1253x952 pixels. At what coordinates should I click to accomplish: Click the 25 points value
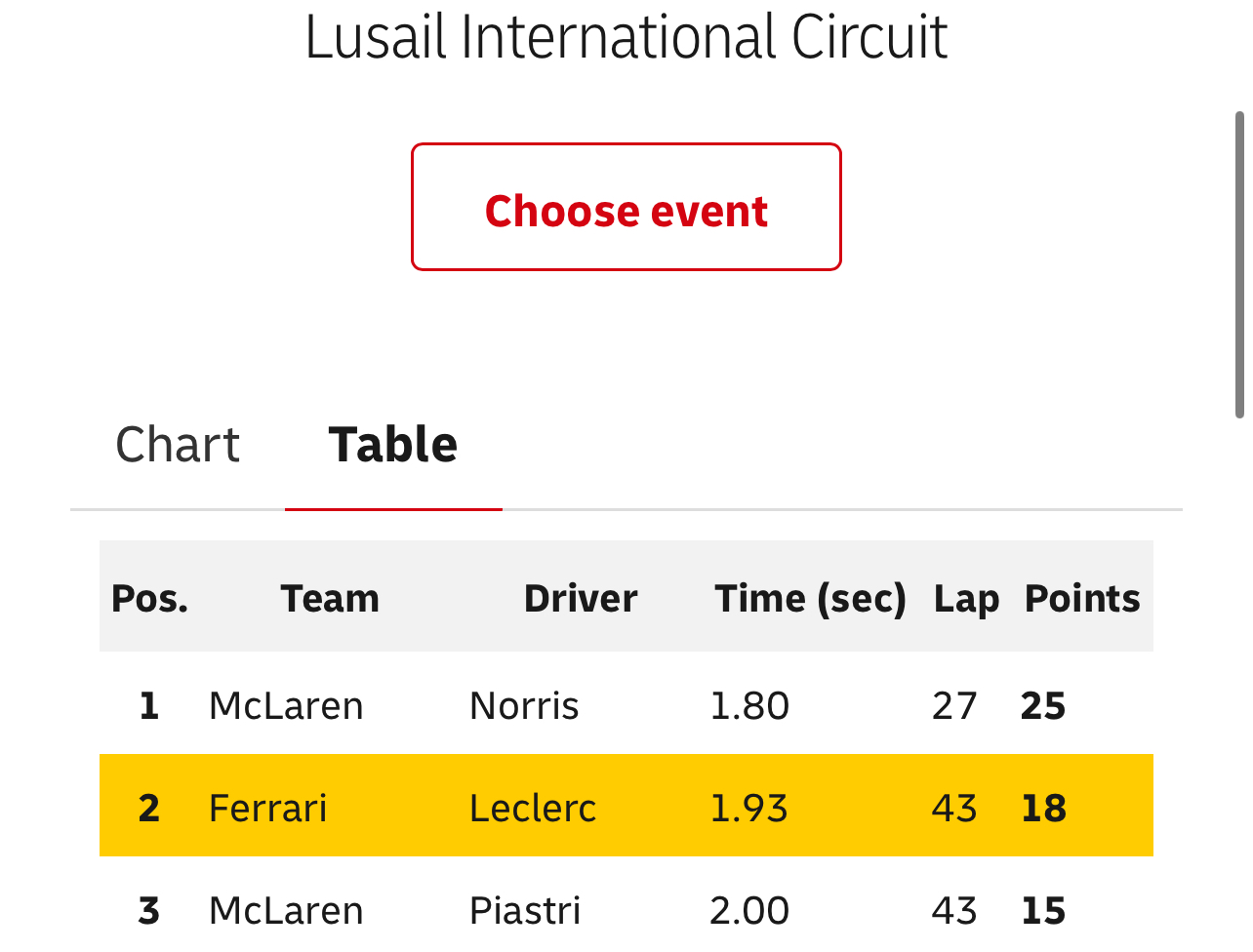coord(1043,705)
